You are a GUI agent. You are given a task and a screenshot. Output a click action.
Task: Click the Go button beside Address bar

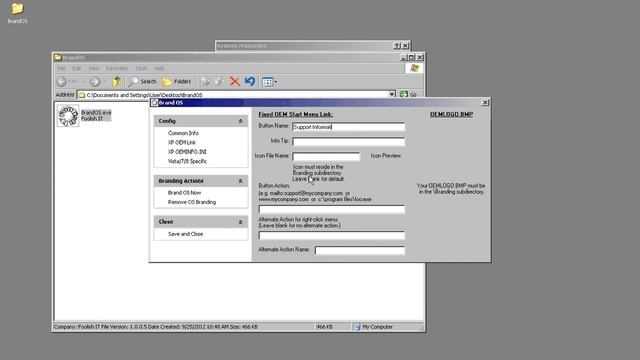point(409,95)
